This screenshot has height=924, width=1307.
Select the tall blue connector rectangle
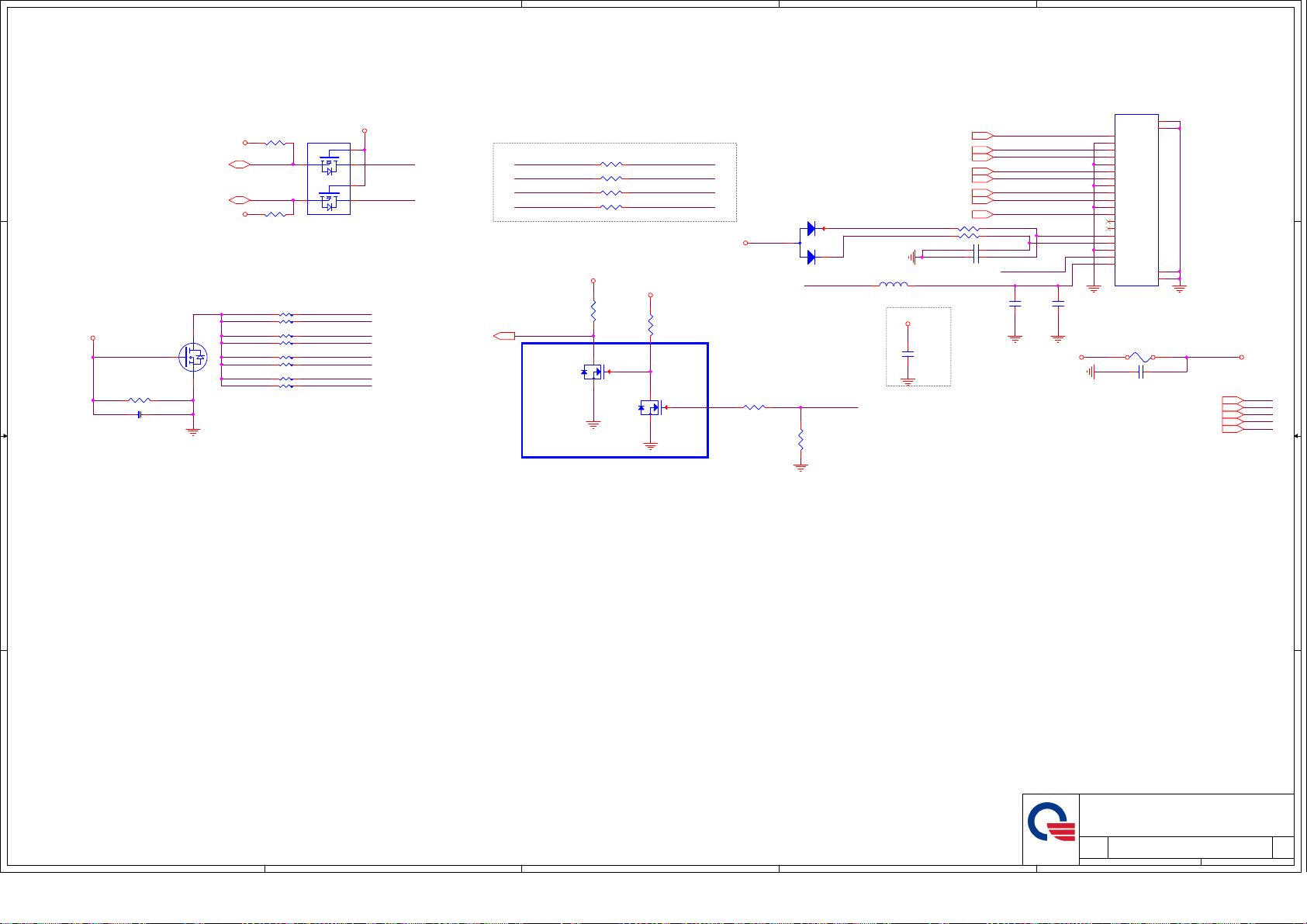click(x=1136, y=200)
